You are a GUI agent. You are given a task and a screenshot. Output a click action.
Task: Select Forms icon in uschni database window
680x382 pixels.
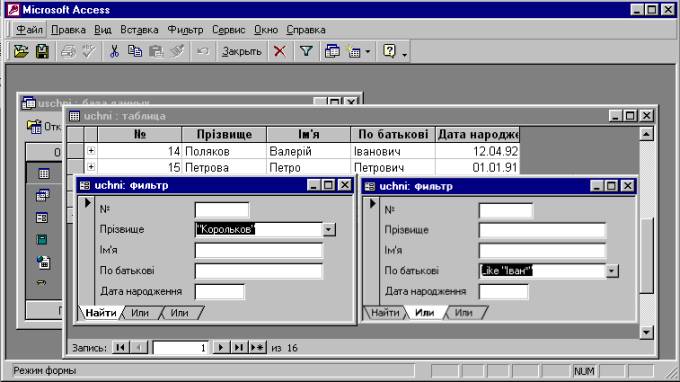pyautogui.click(x=42, y=218)
